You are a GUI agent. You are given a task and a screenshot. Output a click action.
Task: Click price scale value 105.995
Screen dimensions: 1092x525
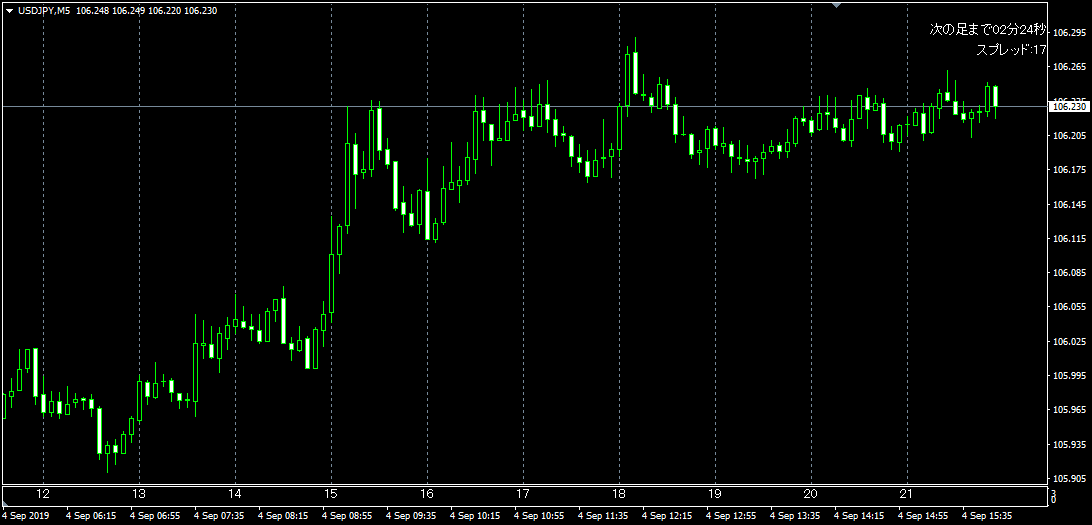(x=1070, y=376)
